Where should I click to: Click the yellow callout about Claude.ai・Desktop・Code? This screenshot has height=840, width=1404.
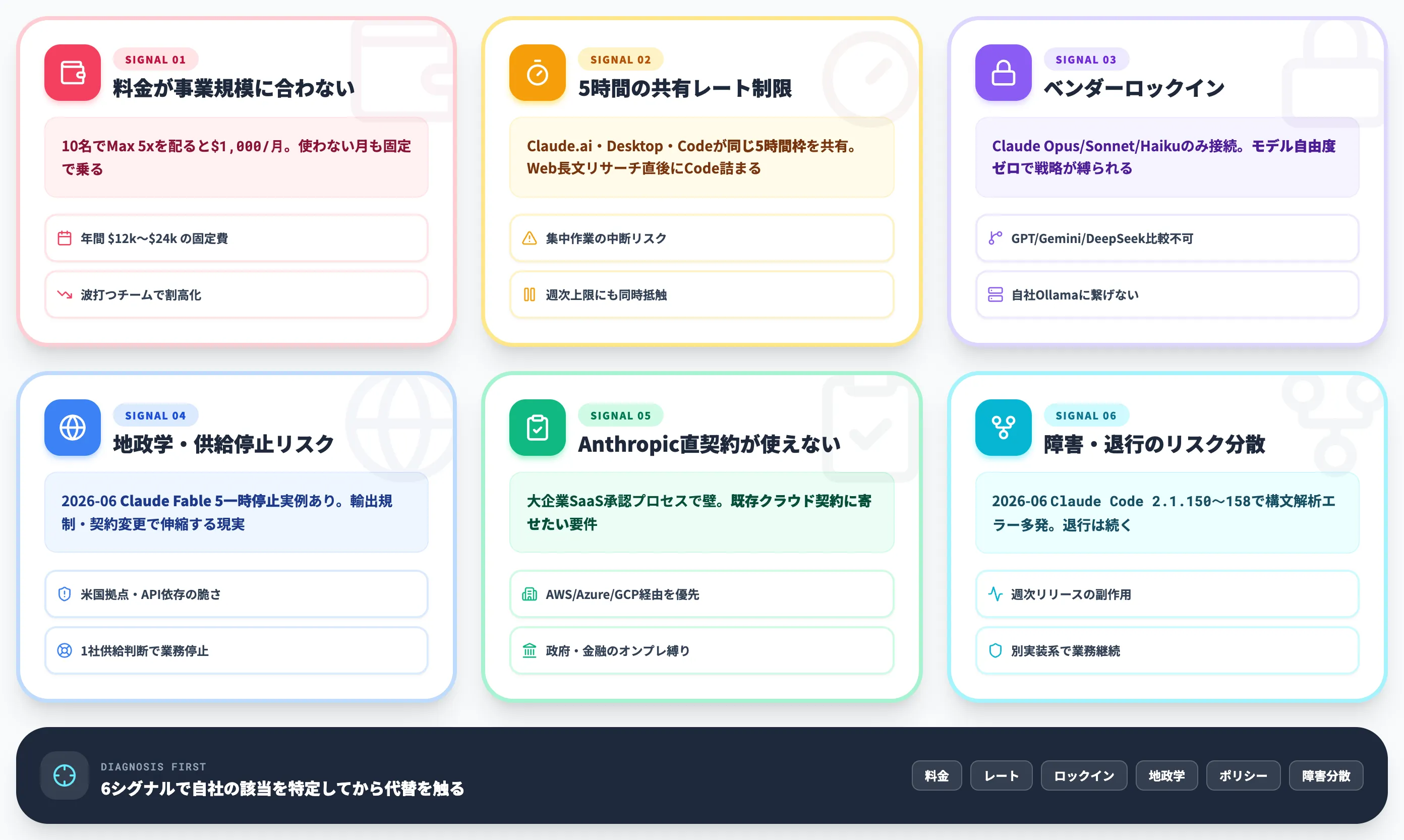click(701, 157)
